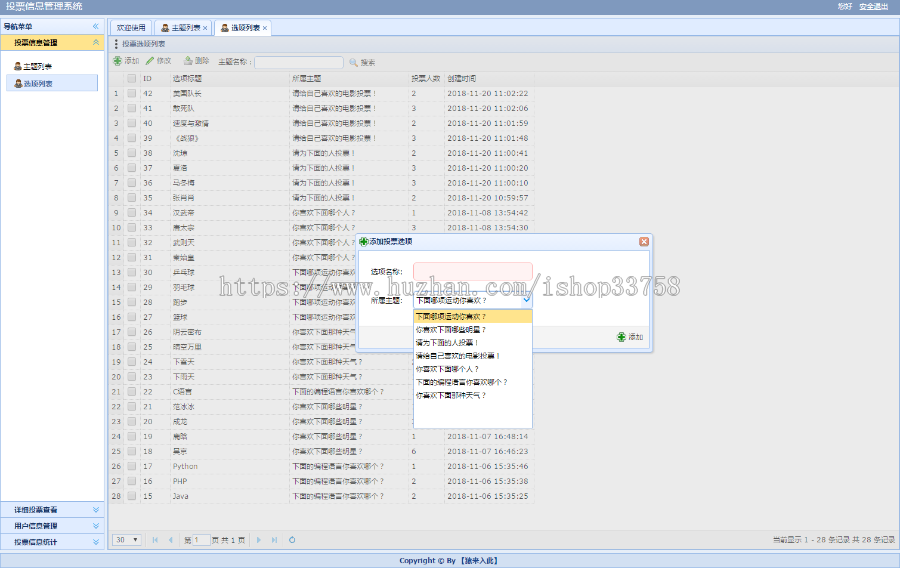
Task: Click the 投票选项列表 panel title
Action: (143, 44)
